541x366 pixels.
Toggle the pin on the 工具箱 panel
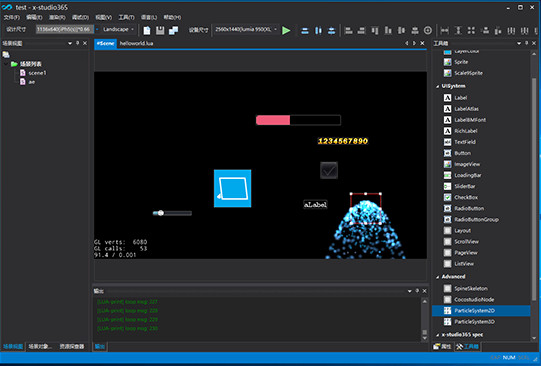[526, 43]
